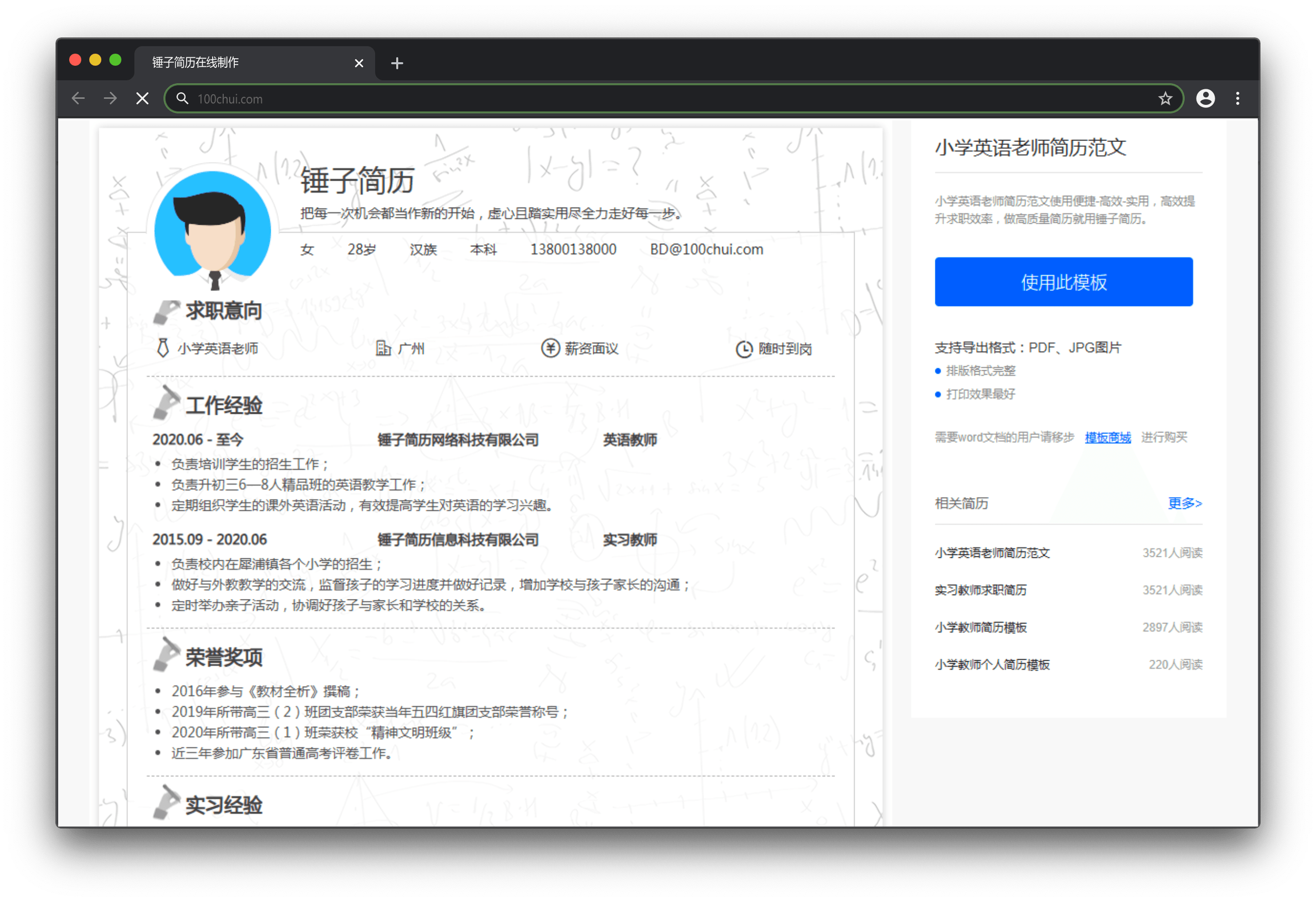1316x902 pixels.
Task: Open a new tab with the plus button
Action: coord(397,63)
